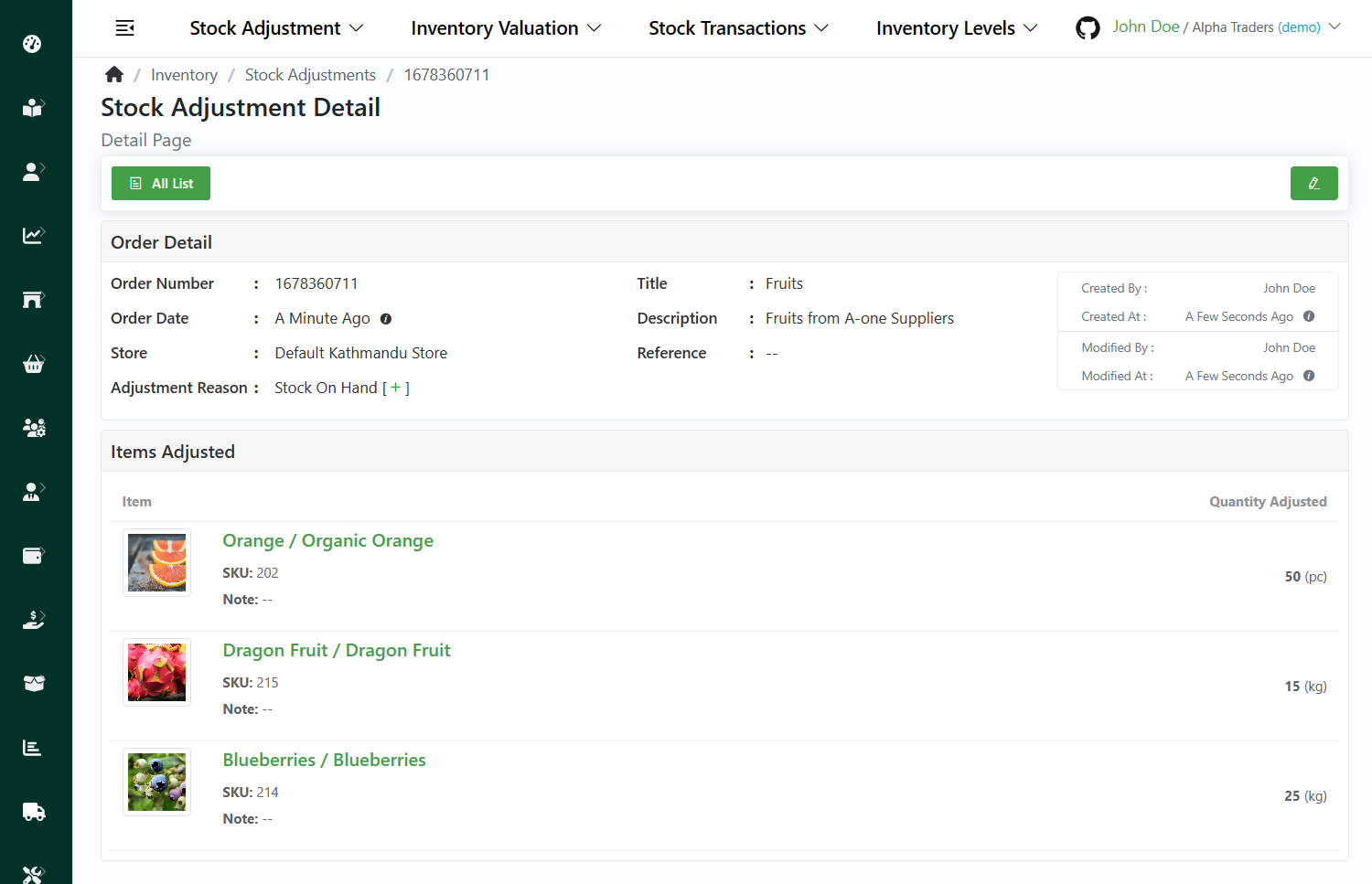Click Modified By 'John Doe' value
This screenshot has height=884, width=1372.
click(1289, 347)
